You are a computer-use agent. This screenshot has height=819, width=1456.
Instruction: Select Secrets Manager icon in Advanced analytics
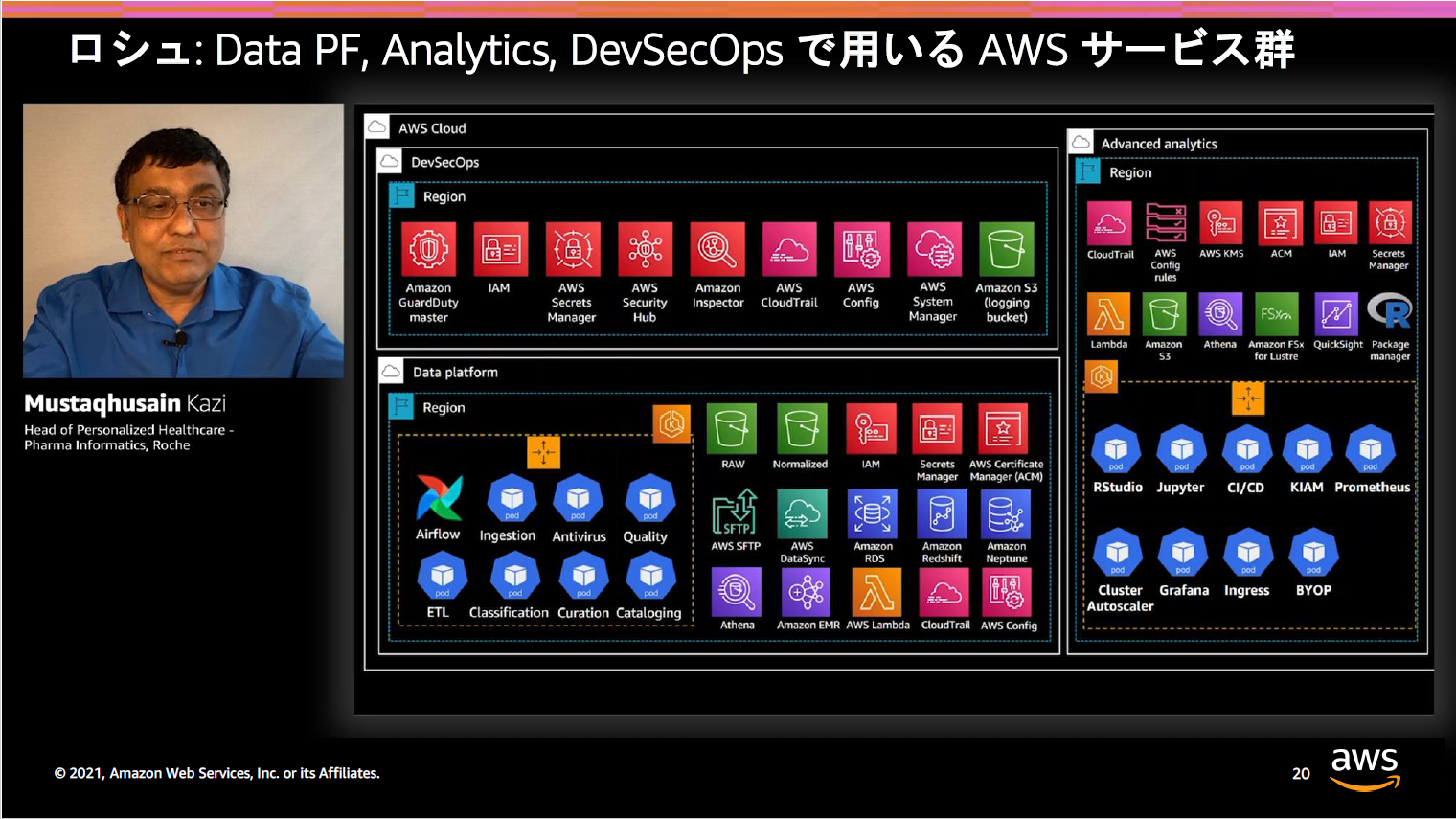click(x=1390, y=223)
